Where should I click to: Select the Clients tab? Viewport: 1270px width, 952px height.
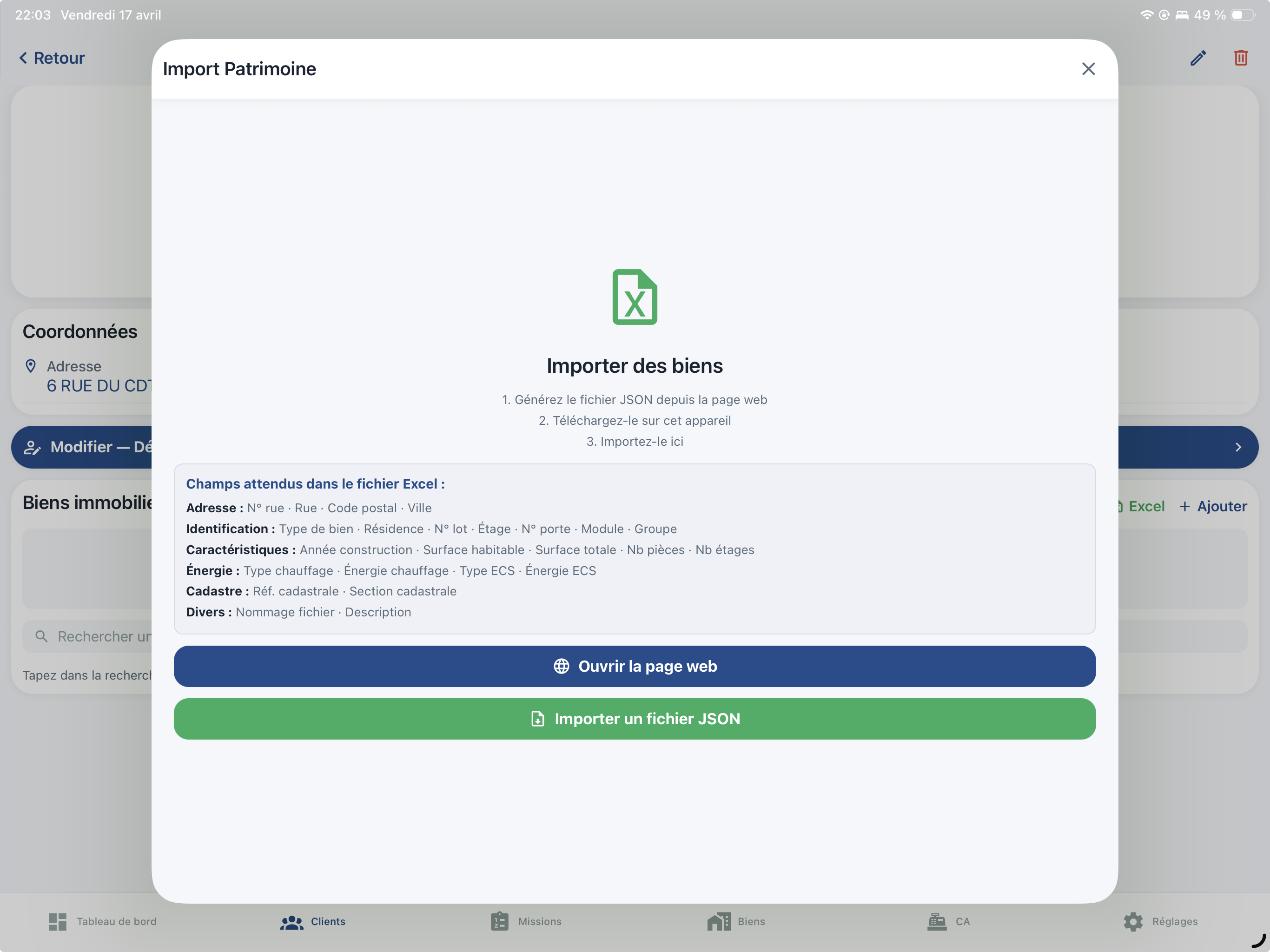pyautogui.click(x=313, y=922)
